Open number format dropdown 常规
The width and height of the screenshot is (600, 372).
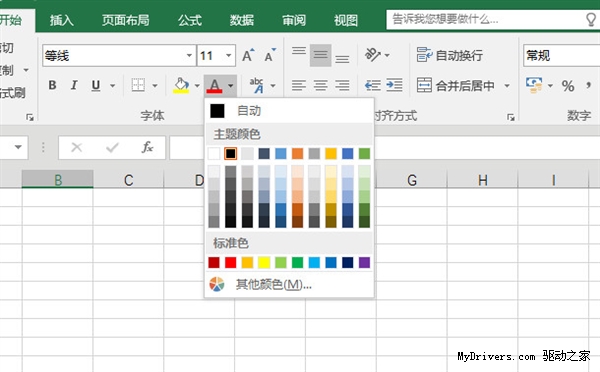point(561,55)
